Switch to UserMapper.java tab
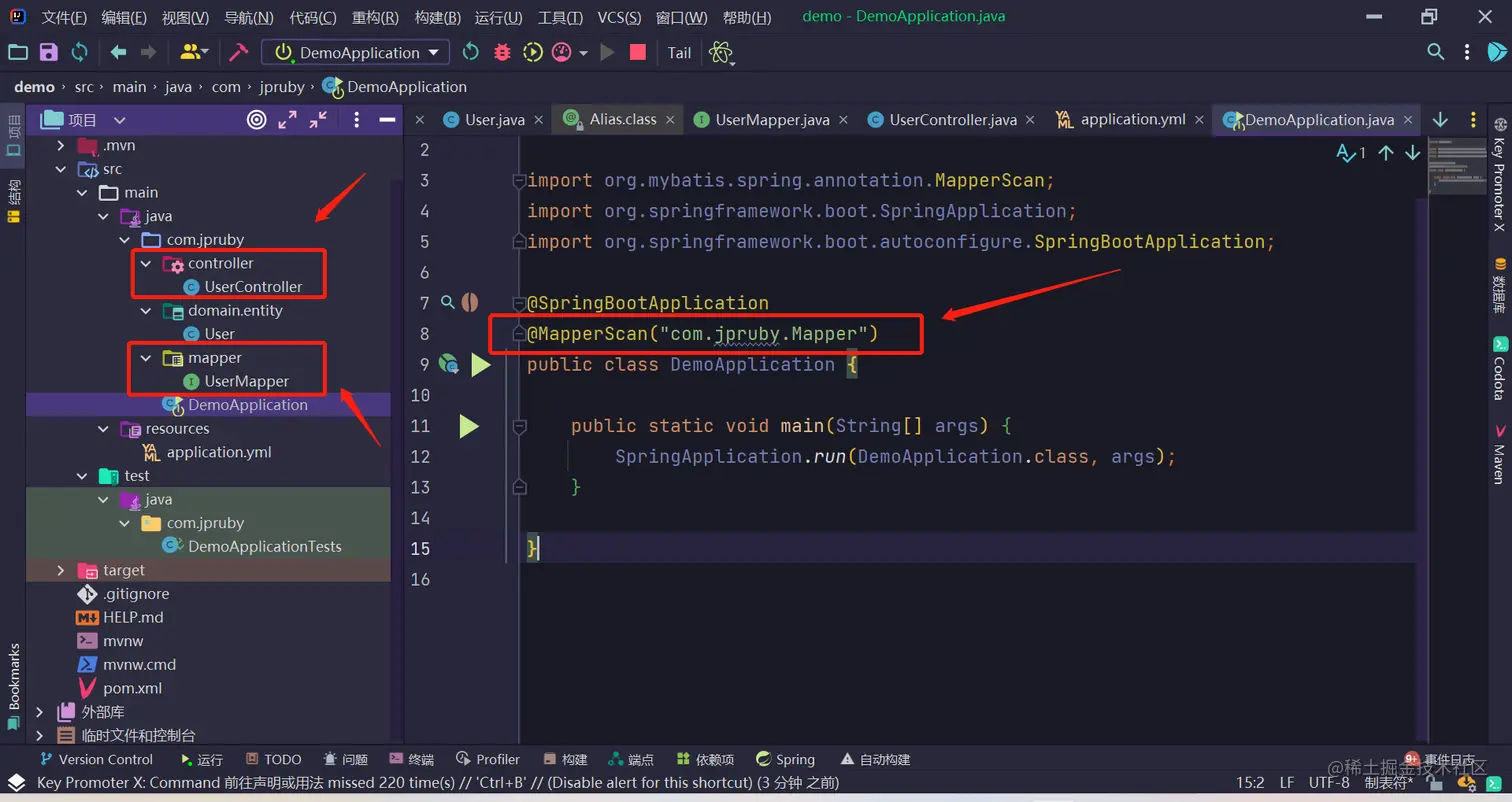This screenshot has height=802, width=1512. point(773,119)
